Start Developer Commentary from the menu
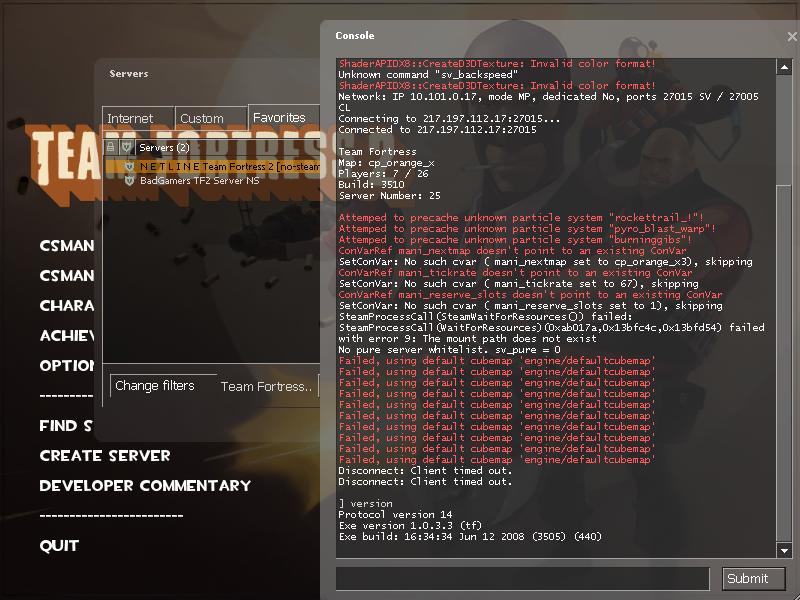This screenshot has height=600, width=800. (x=145, y=486)
